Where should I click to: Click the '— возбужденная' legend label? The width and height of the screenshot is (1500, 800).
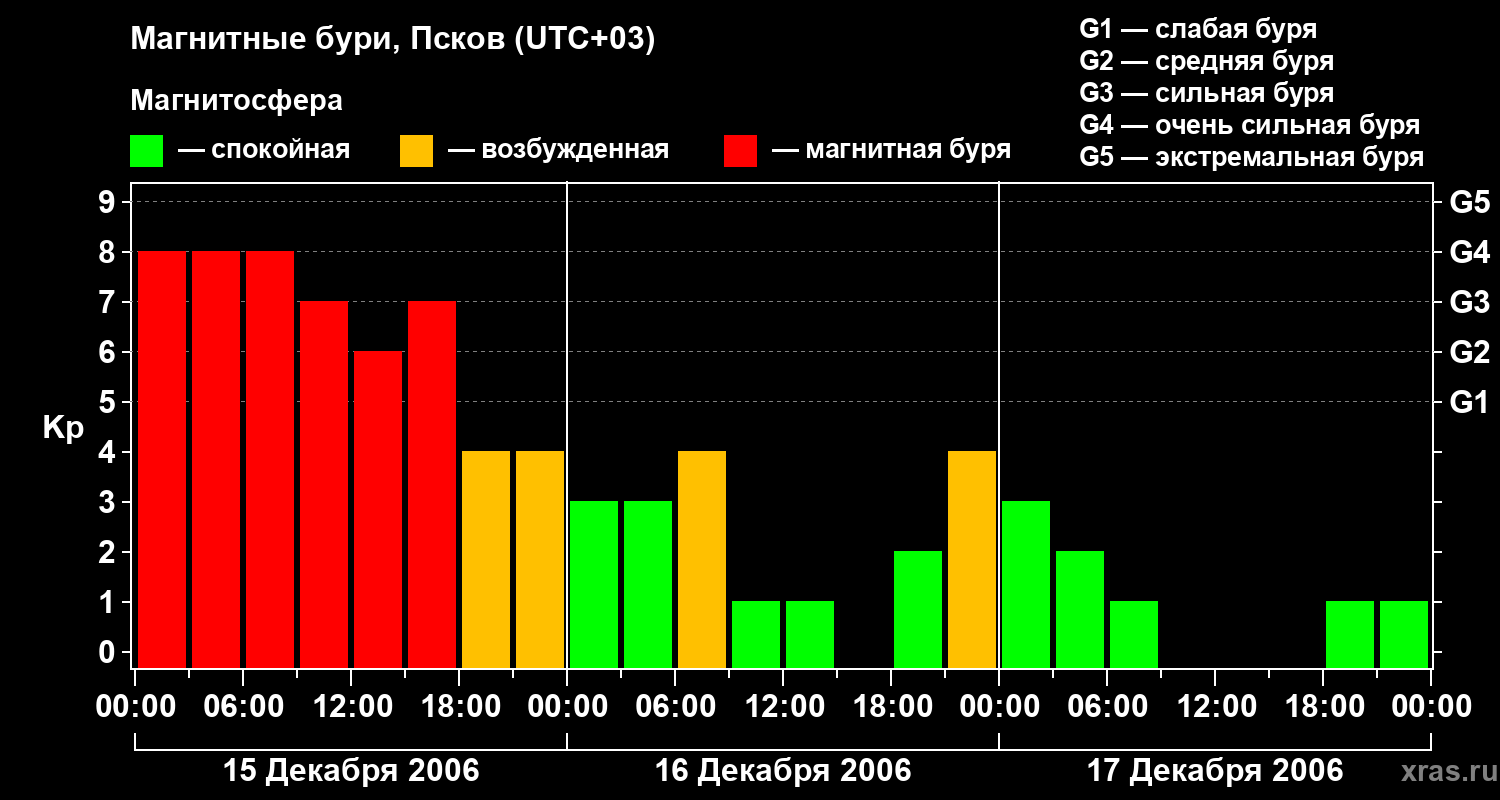point(558,150)
